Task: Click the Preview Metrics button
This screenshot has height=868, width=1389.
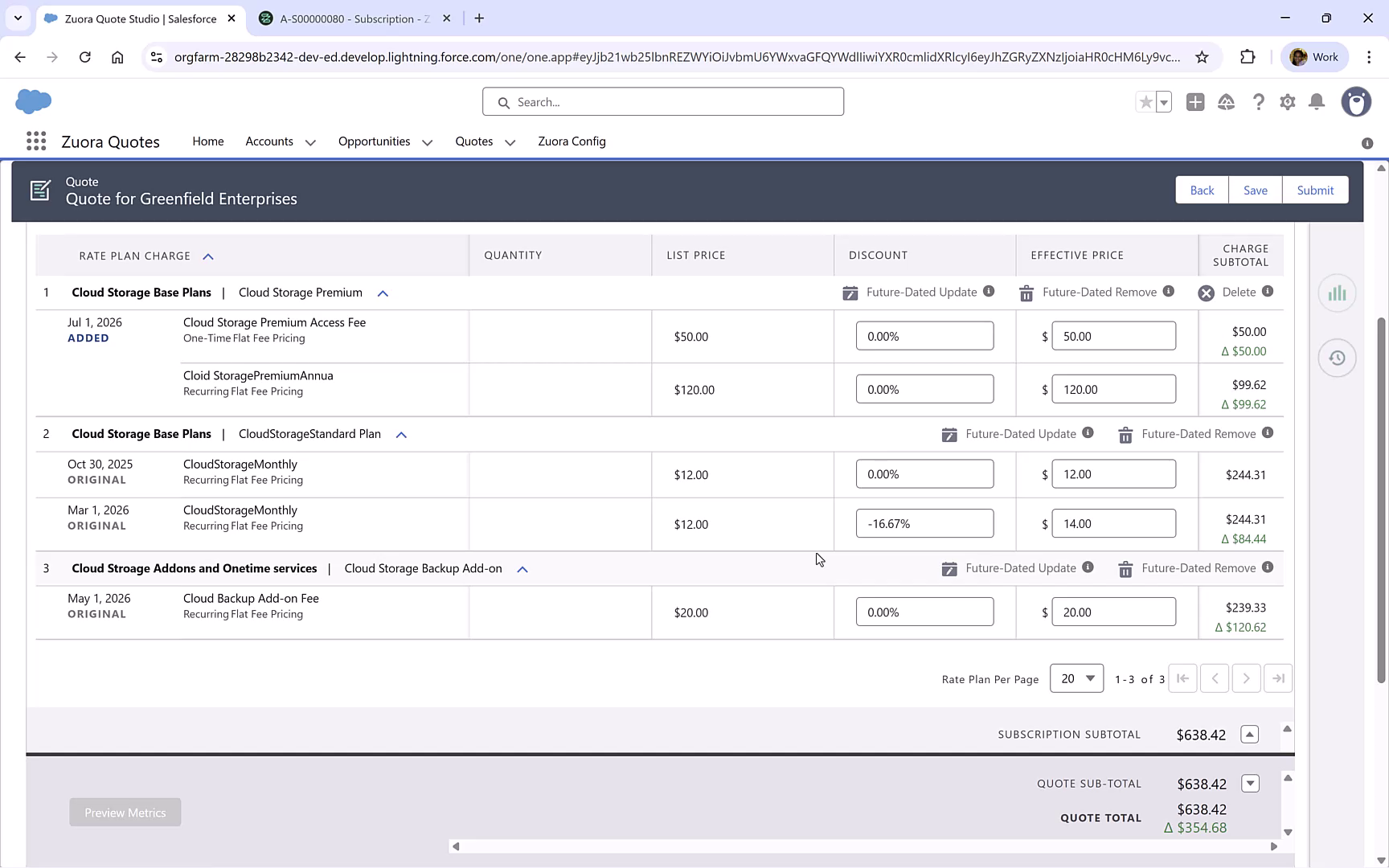Action: pos(125,812)
